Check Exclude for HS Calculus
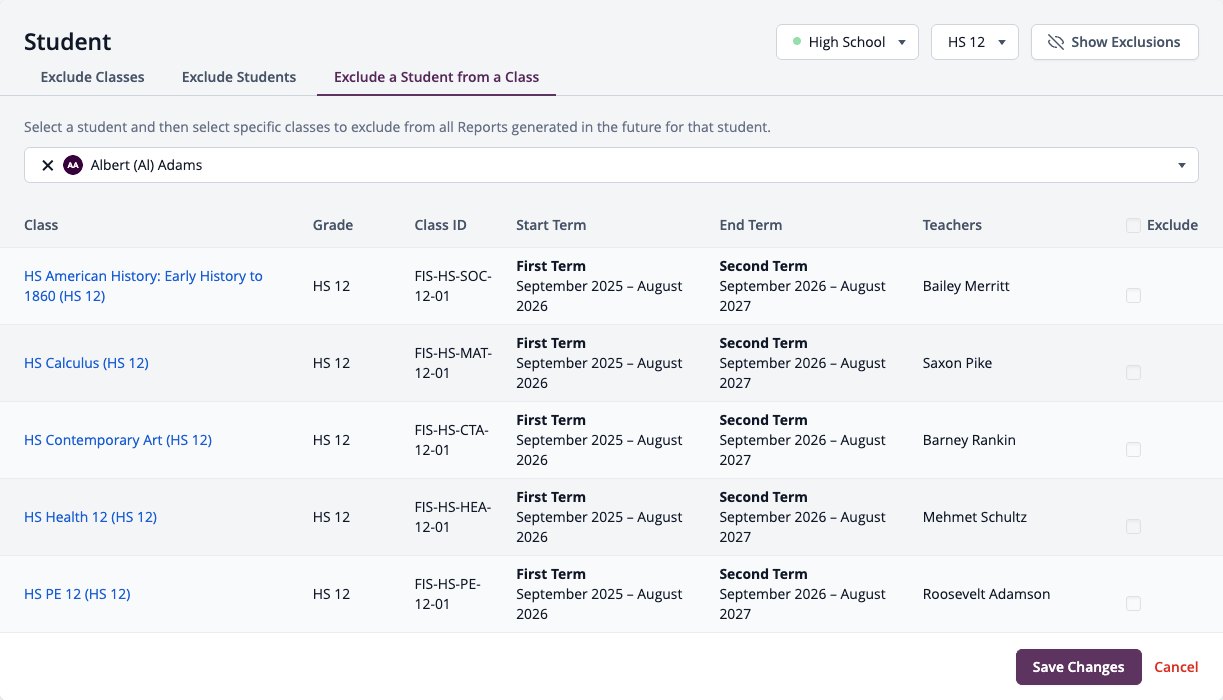The width and height of the screenshot is (1223, 700). tap(1133, 373)
